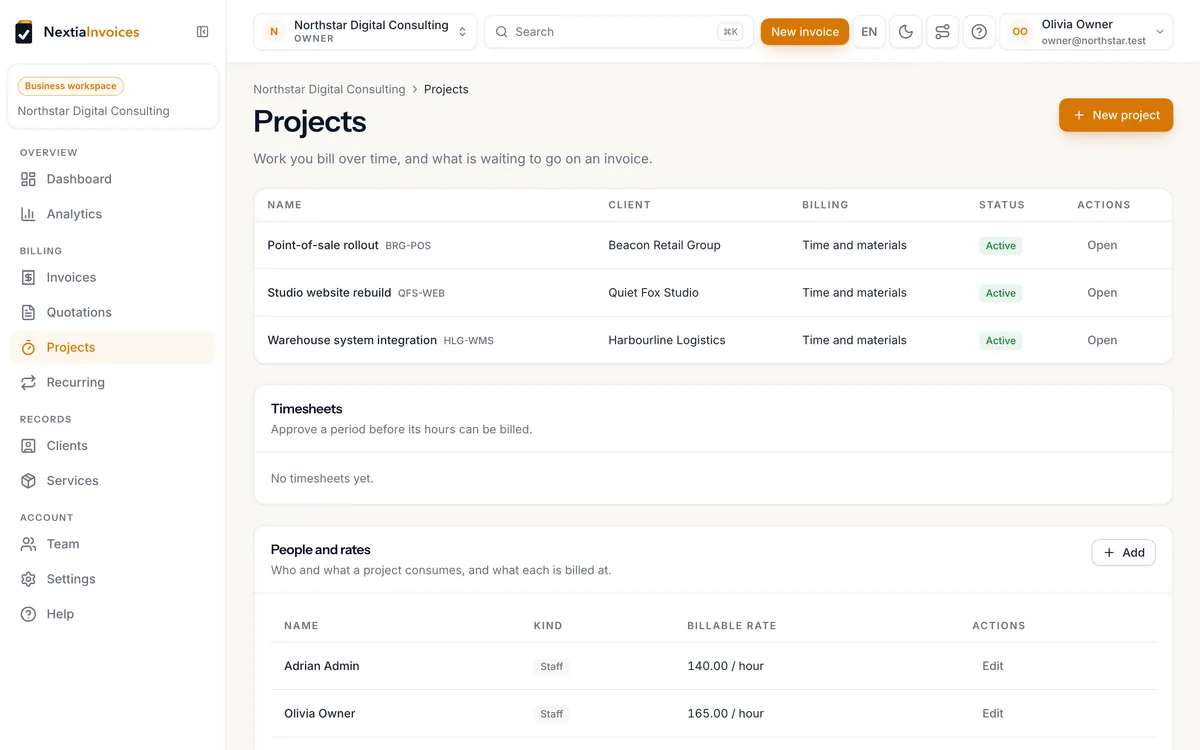Open the Warehouse system integration project
This screenshot has height=750, width=1200.
coord(1102,340)
